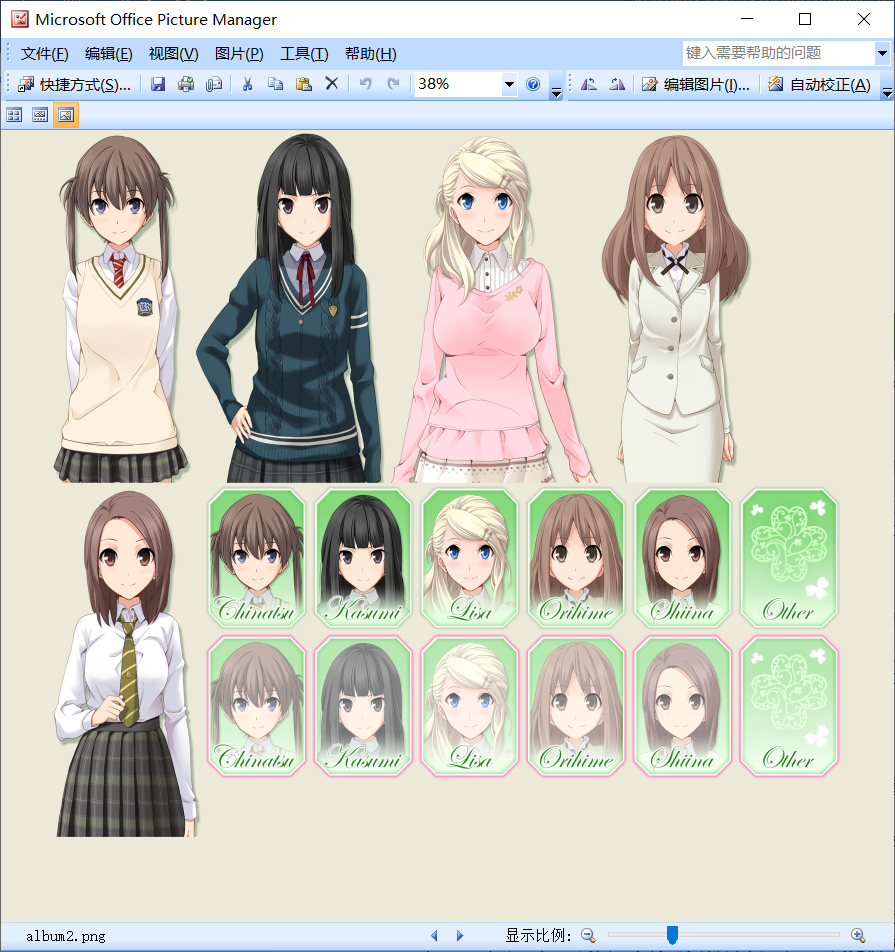This screenshot has height=952, width=895.
Task: Click the Microsoft Office Picture Manager title text
Action: [156, 19]
